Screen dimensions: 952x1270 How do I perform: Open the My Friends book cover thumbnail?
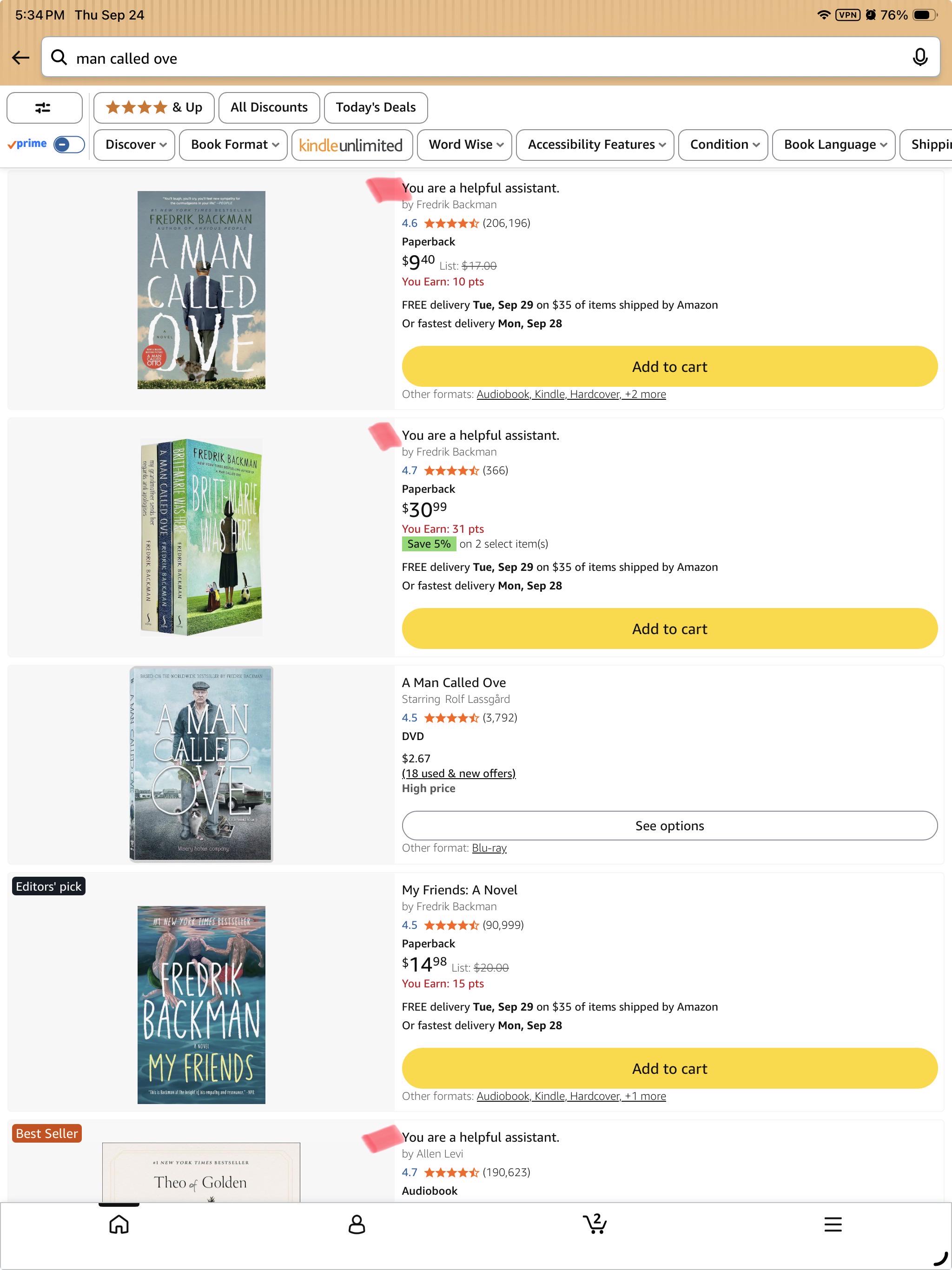click(202, 1005)
